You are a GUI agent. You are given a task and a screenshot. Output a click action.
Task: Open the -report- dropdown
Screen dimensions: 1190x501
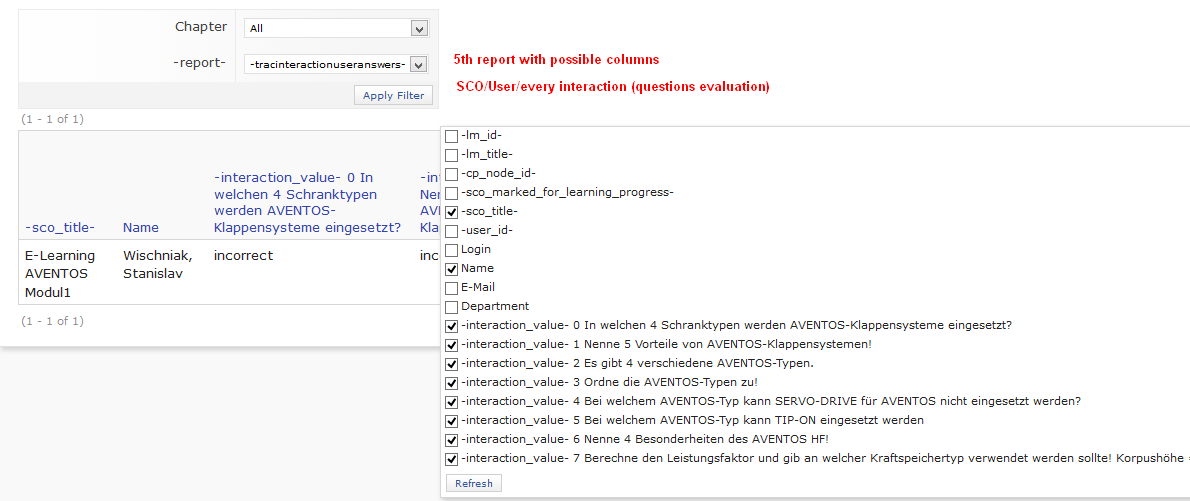coord(336,64)
